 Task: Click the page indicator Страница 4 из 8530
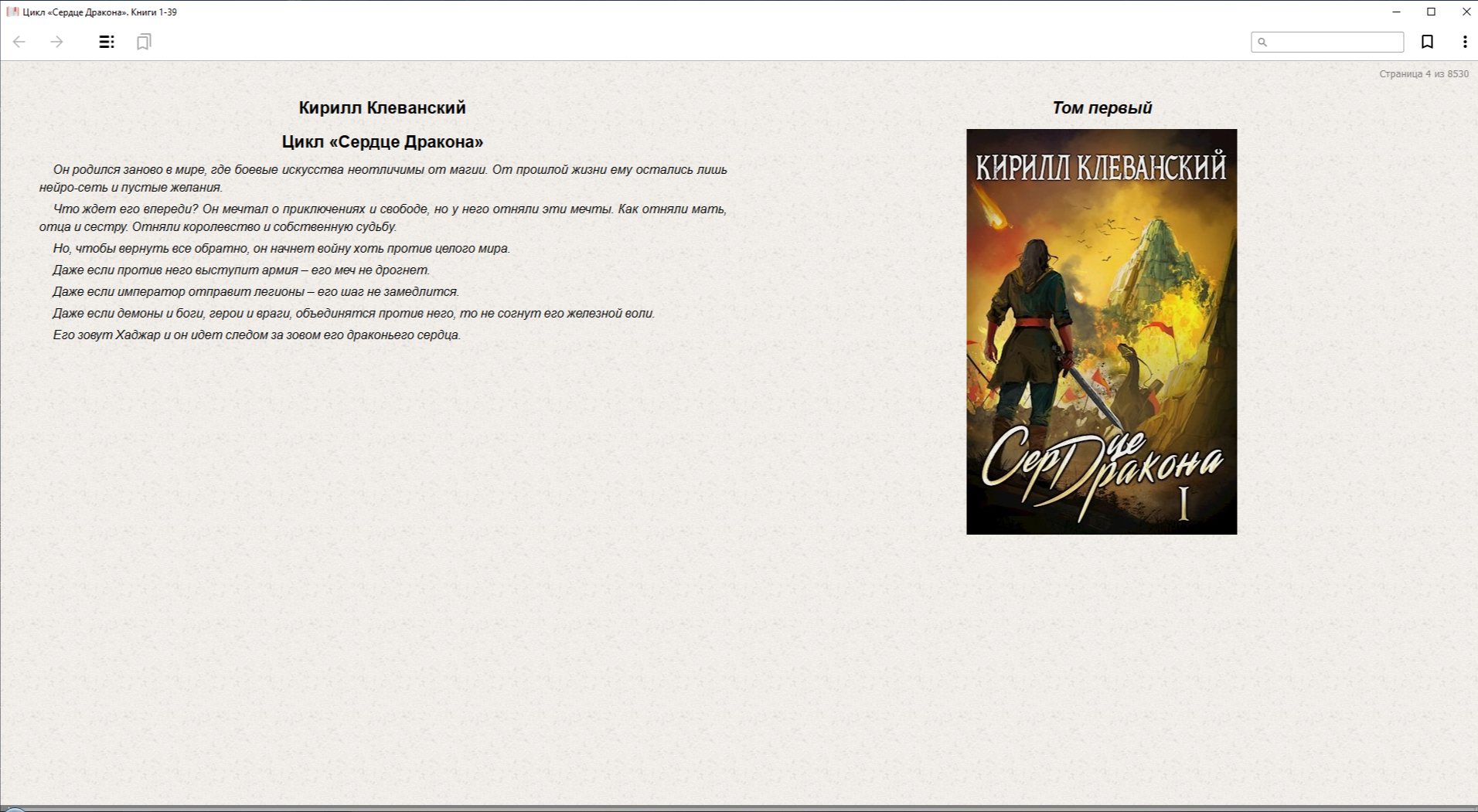(1423, 74)
